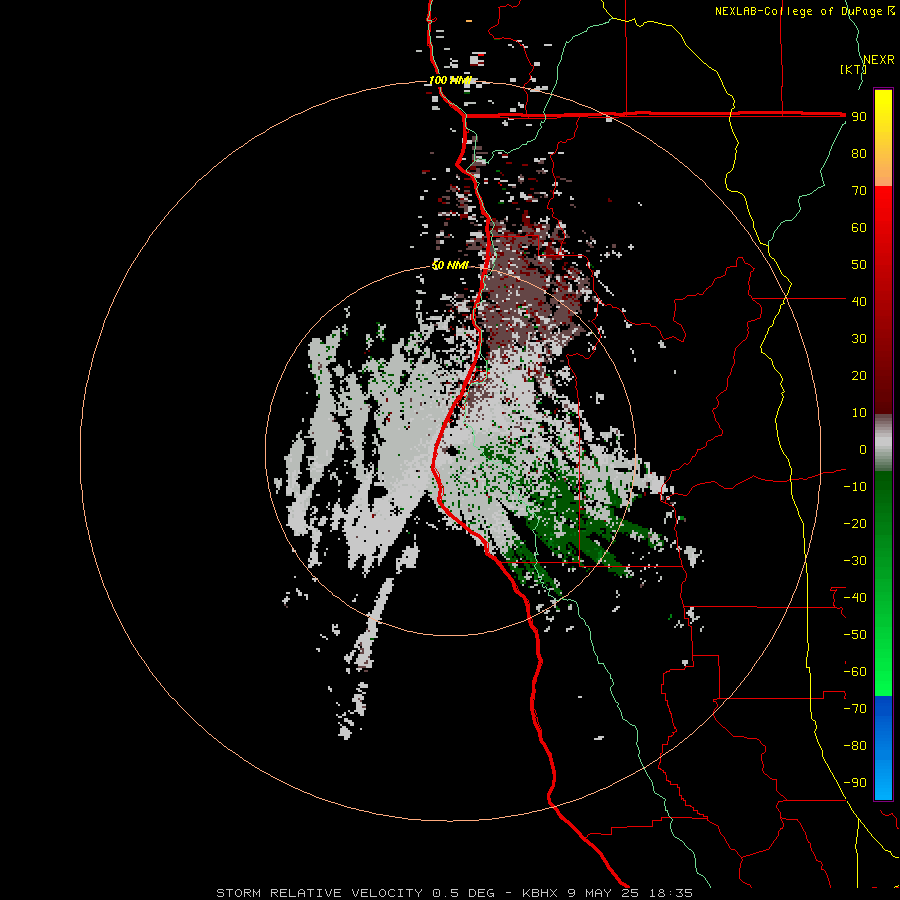The image size is (900, 900).
Task: Click the '60' value on velocity scale
Action: pyautogui.click(x=859, y=227)
